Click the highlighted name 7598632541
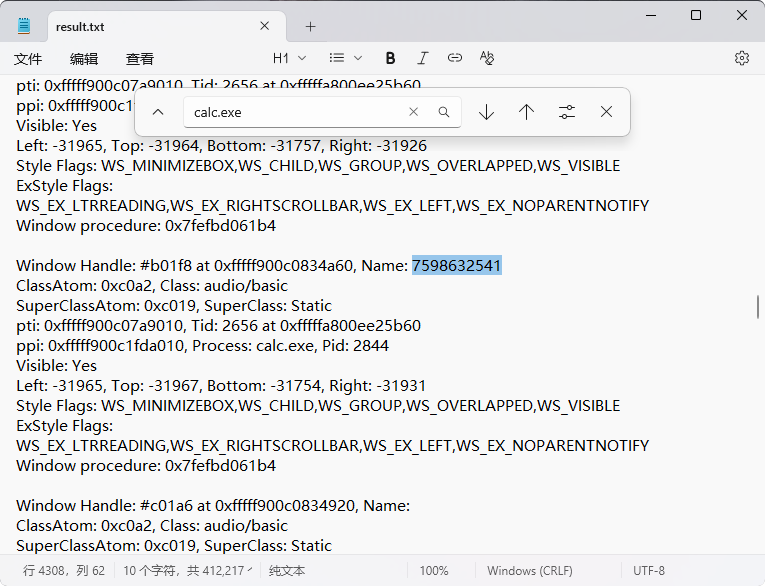 point(457,265)
